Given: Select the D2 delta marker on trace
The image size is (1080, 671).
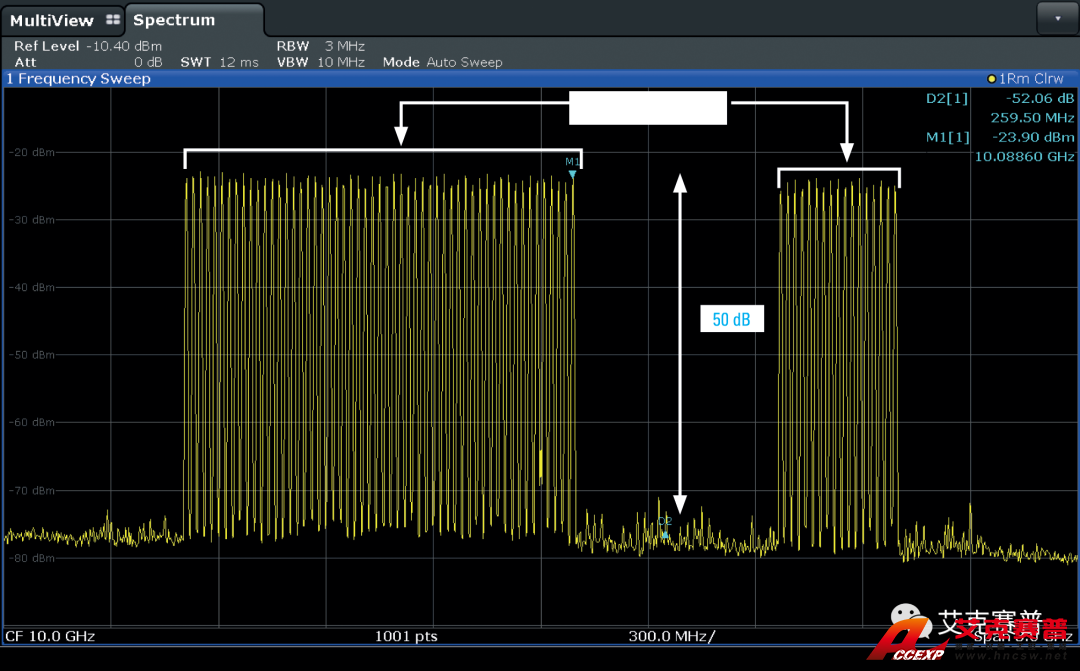Looking at the screenshot, I should point(664,533).
